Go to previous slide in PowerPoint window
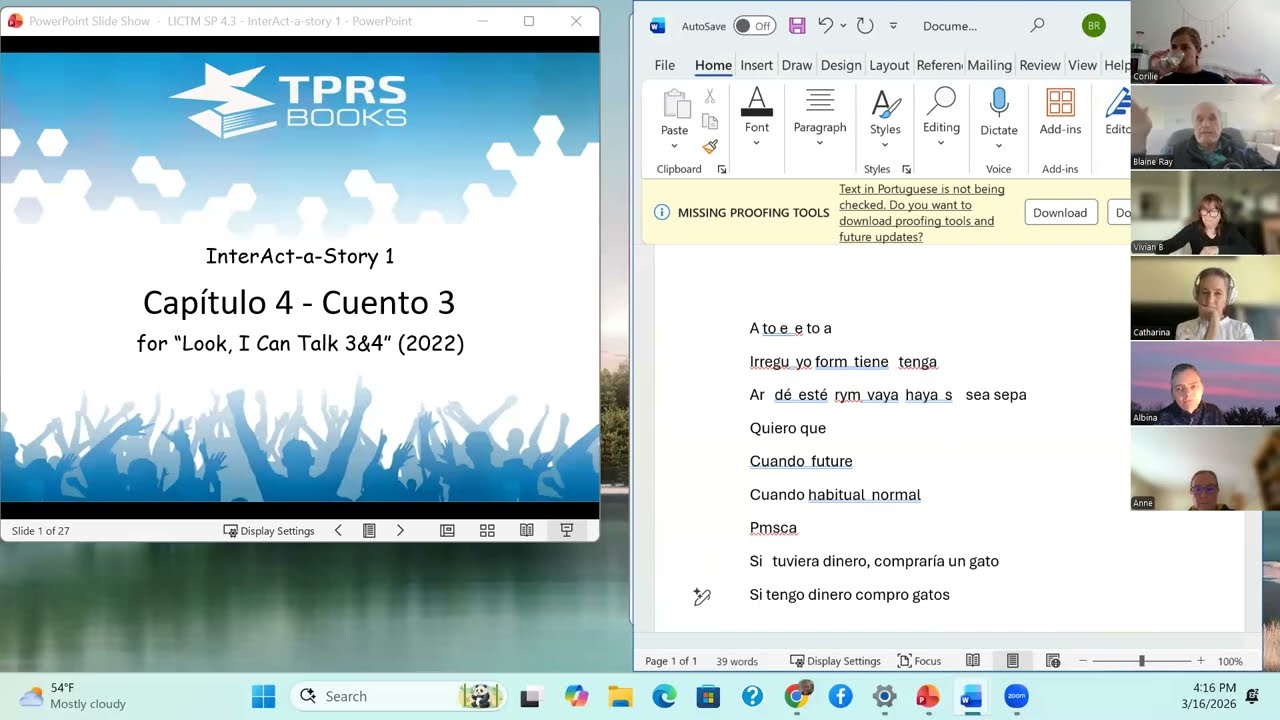This screenshot has width=1280, height=720. pos(338,531)
